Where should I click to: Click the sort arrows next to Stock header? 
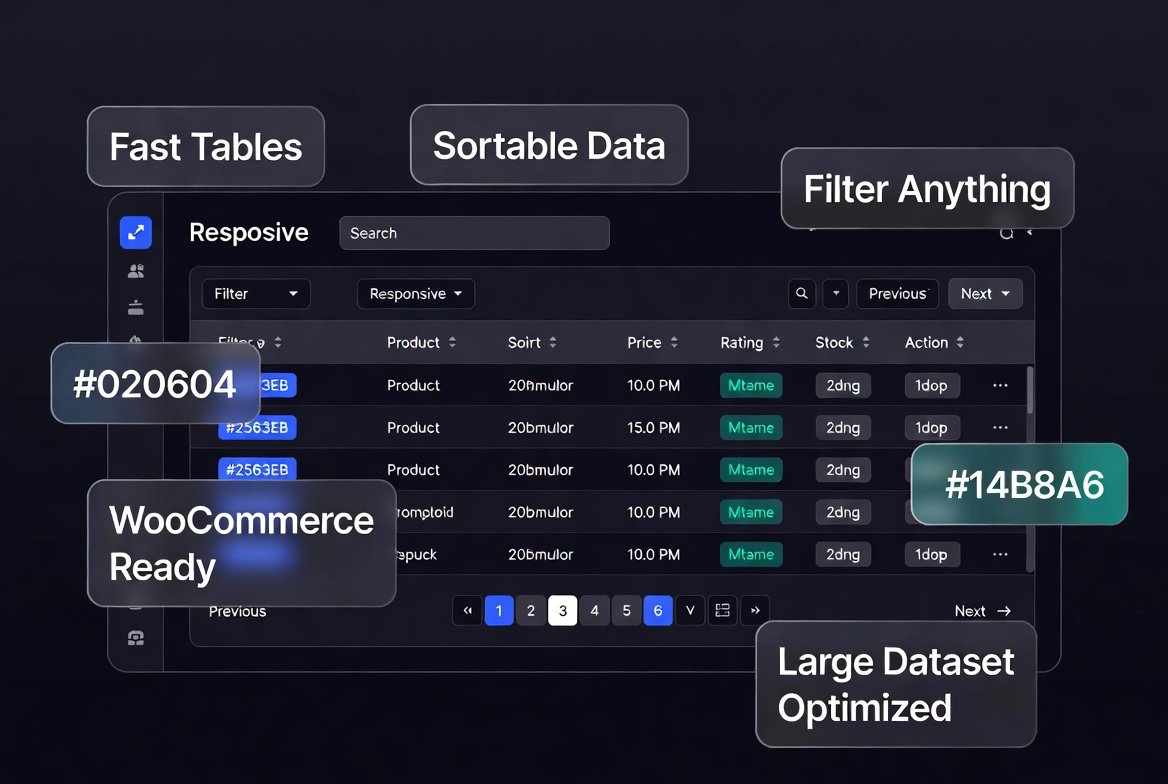click(866, 342)
